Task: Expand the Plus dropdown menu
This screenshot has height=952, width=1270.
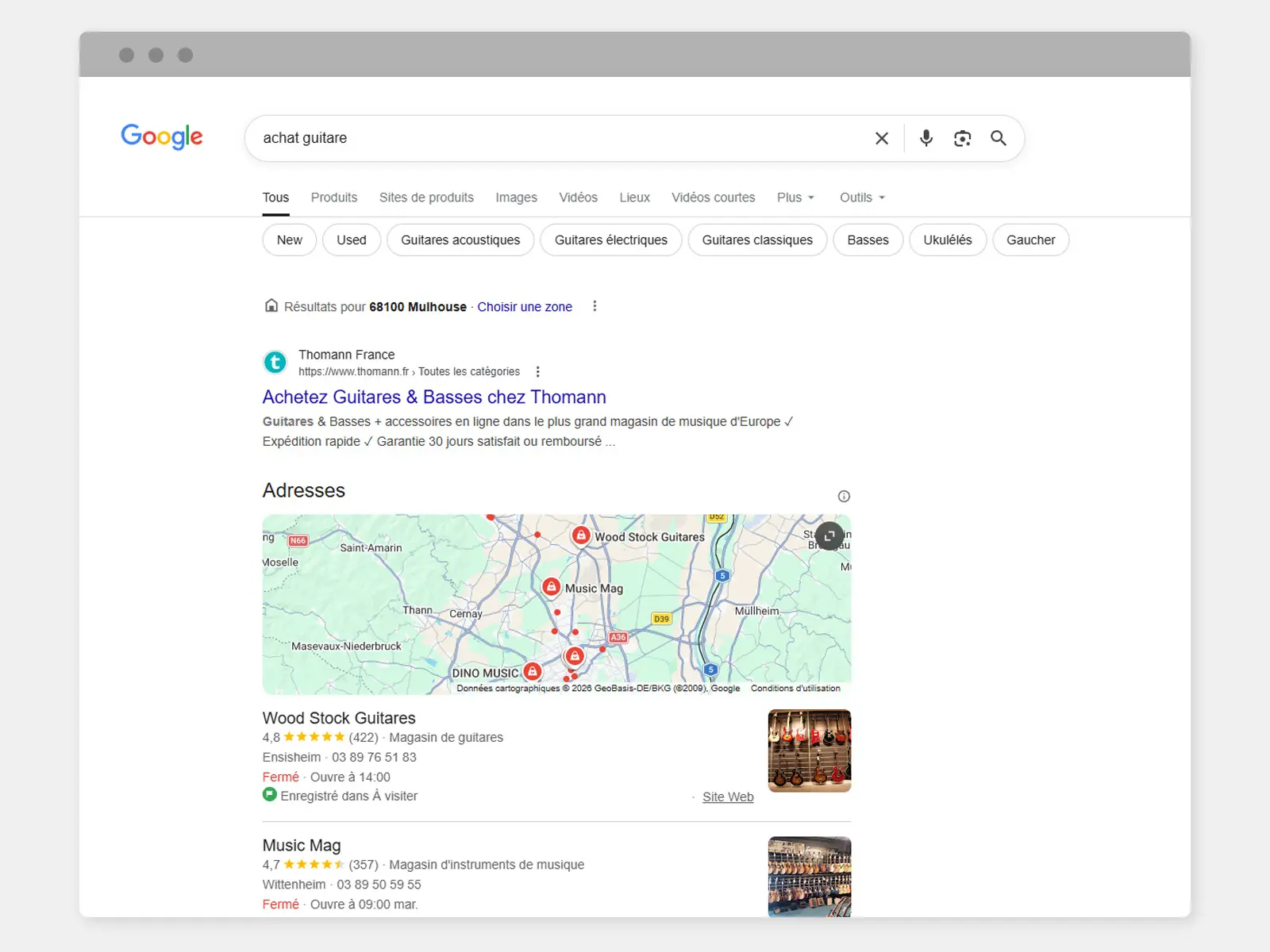Action: (x=795, y=198)
